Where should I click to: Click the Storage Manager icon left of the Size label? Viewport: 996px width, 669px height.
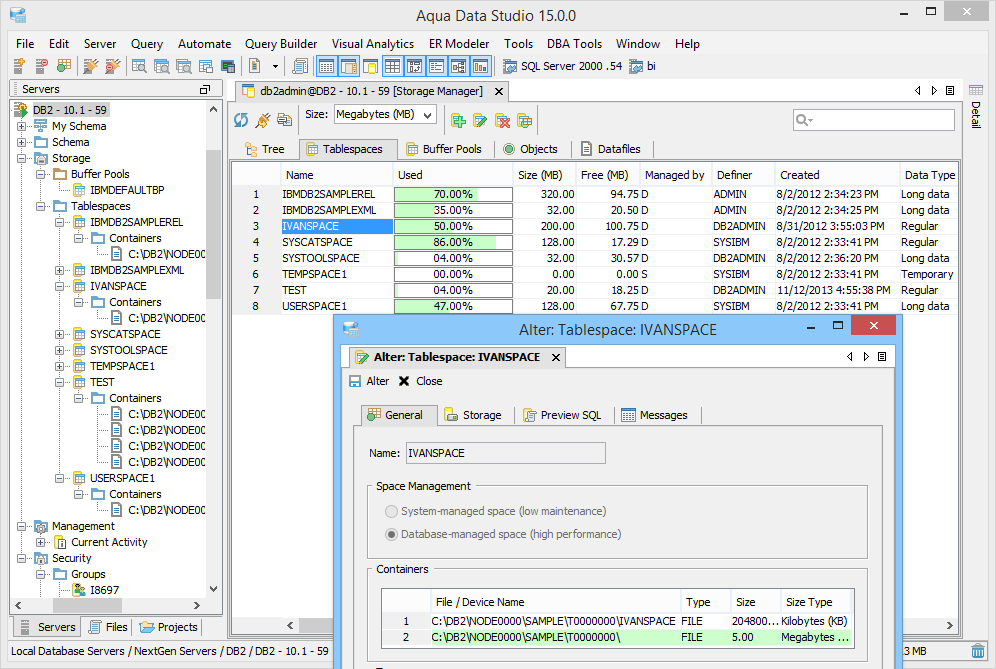tap(285, 119)
